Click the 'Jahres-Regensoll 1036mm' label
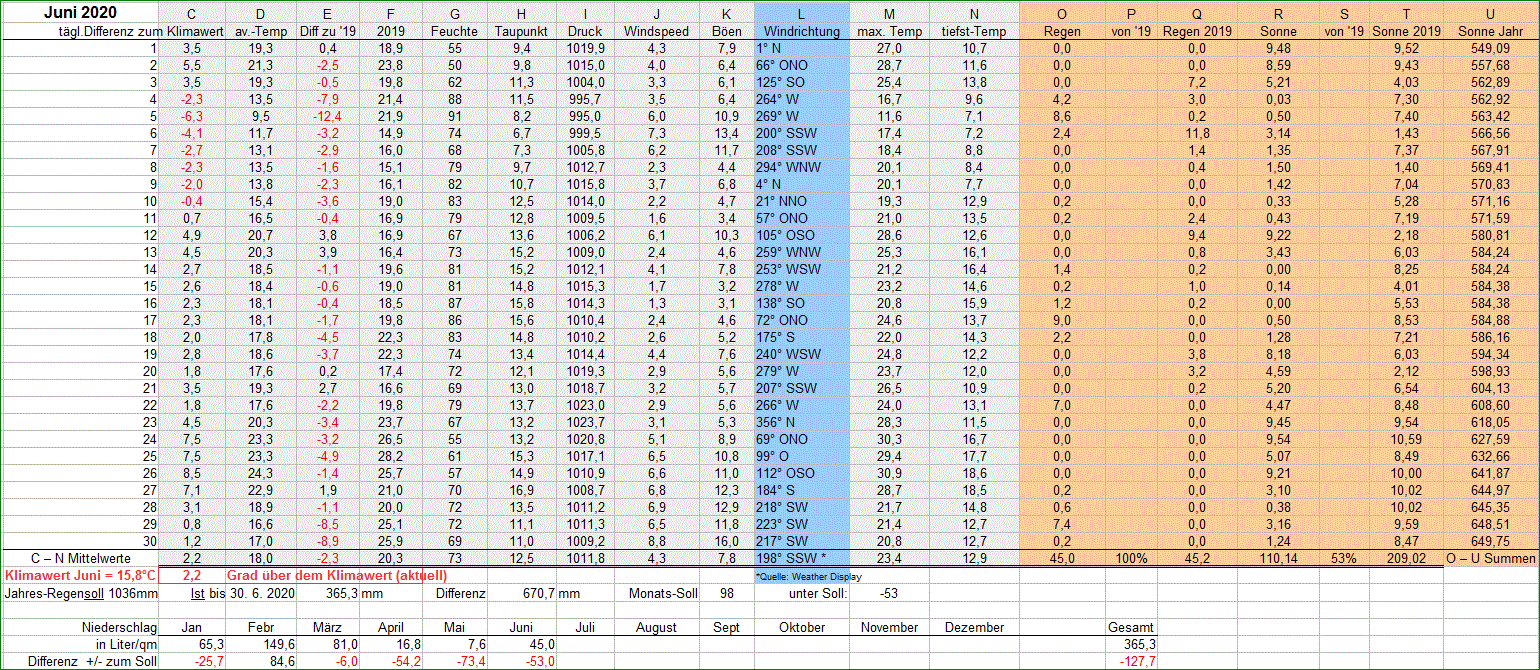Screen dimensions: 1540x670 coord(81,593)
